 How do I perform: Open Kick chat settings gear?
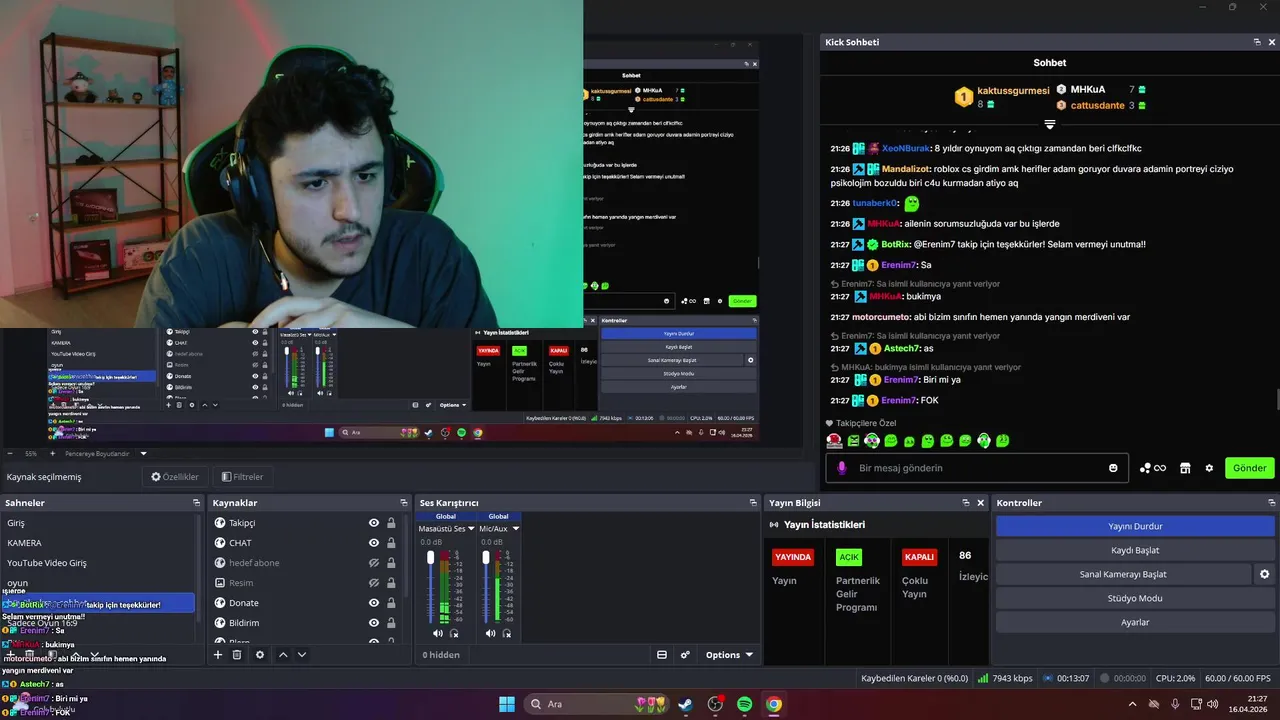1209,468
